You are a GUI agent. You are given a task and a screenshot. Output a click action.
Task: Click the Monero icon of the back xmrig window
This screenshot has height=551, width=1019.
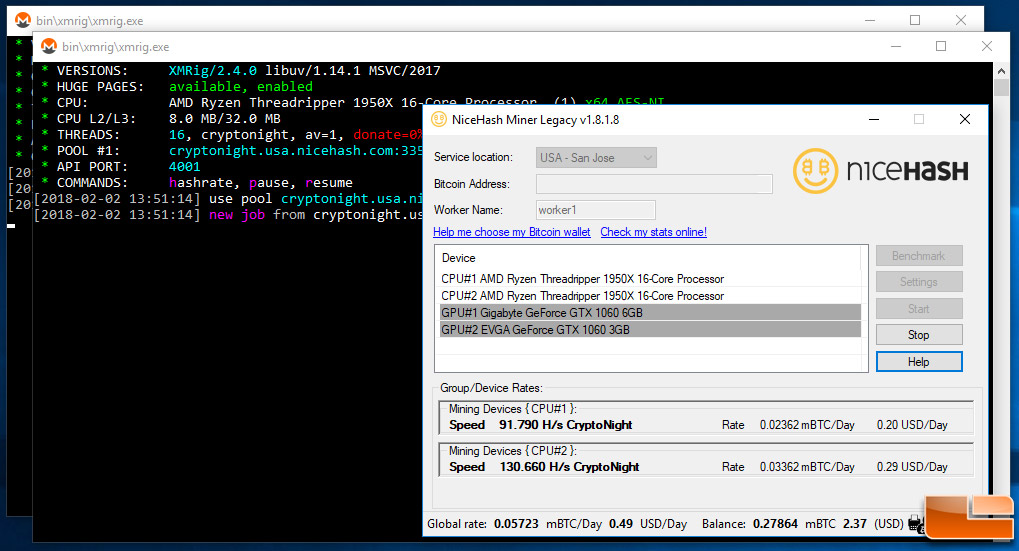pyautogui.click(x=23, y=20)
